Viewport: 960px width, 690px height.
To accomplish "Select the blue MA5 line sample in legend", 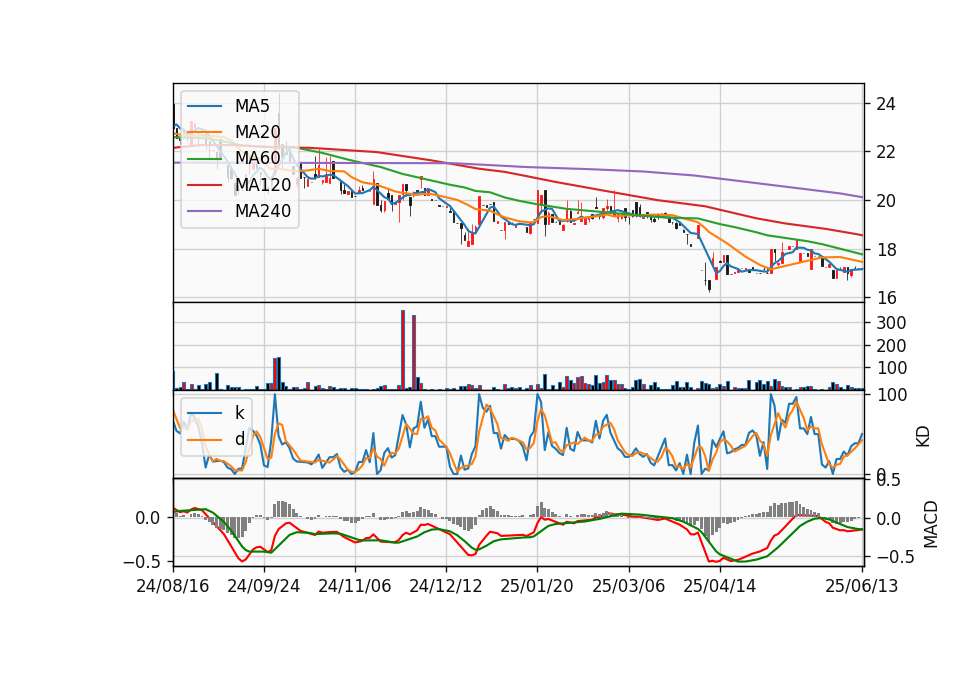I will (204, 106).
